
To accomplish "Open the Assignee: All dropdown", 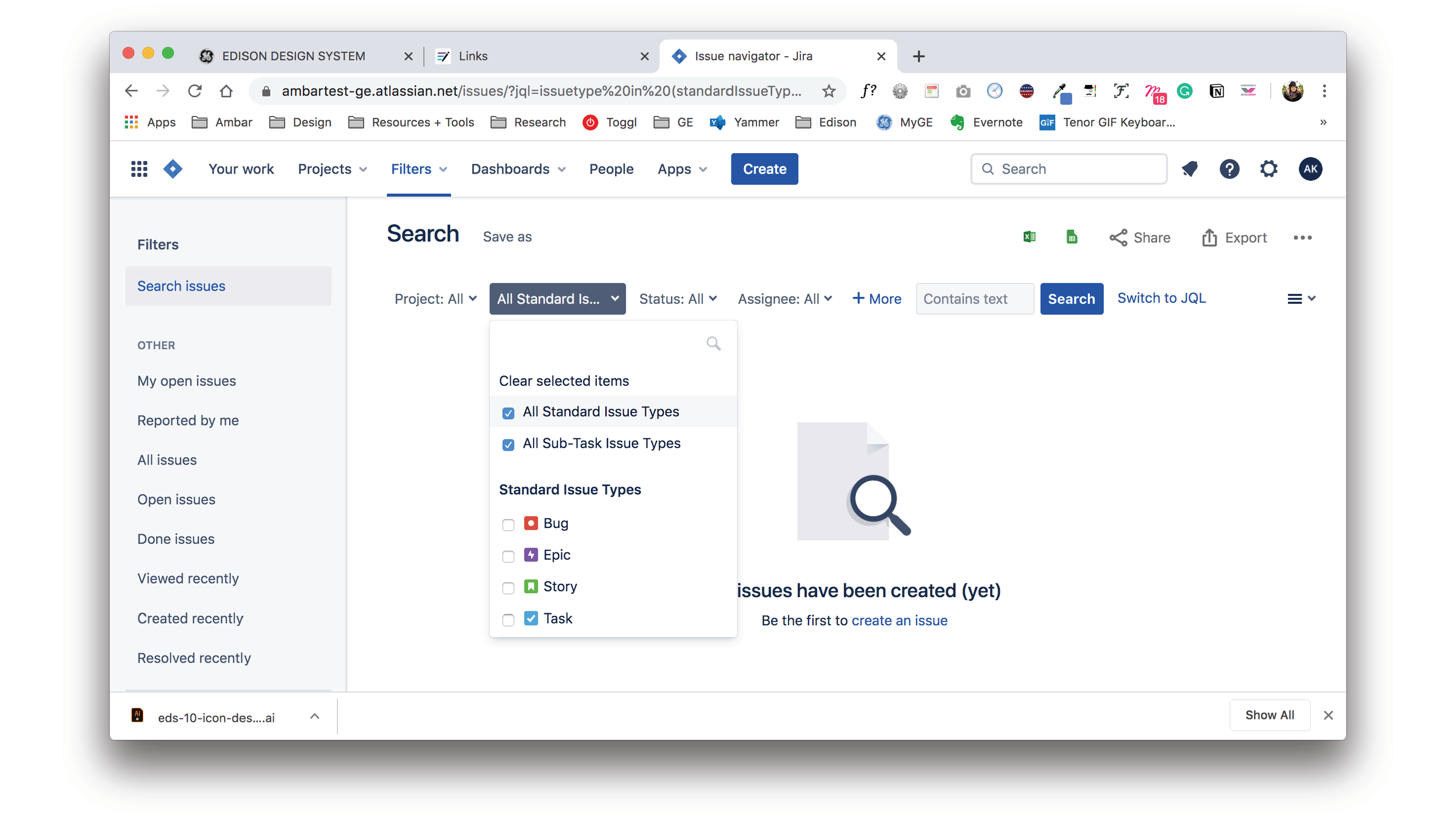I will [784, 299].
